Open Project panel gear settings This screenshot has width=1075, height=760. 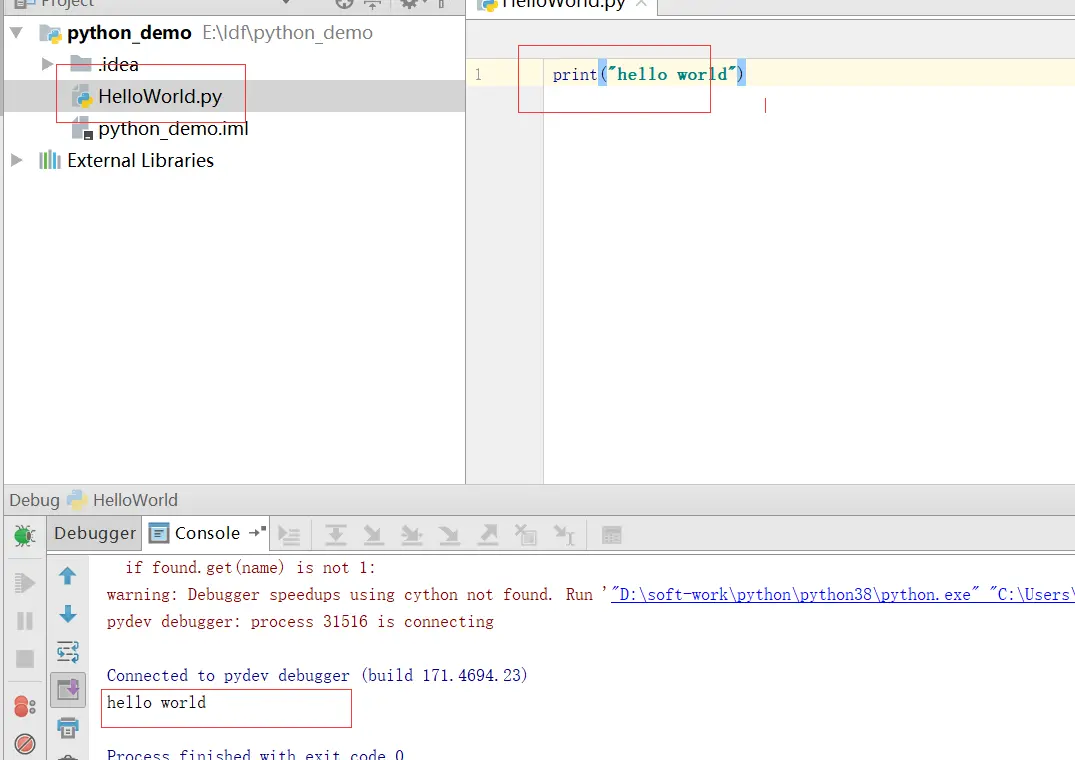click(x=409, y=3)
